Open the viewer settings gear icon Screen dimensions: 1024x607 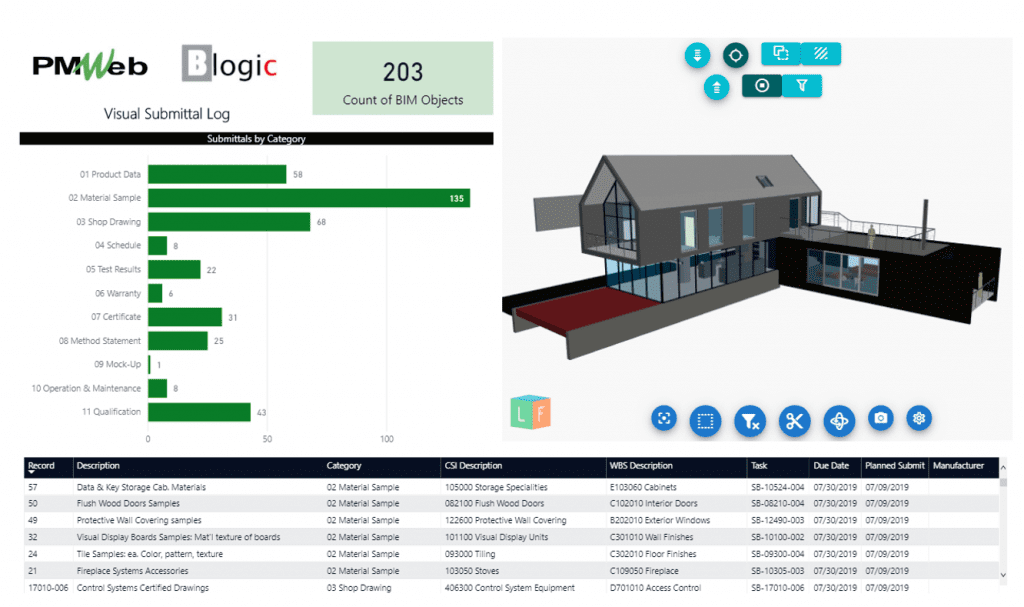(x=919, y=418)
